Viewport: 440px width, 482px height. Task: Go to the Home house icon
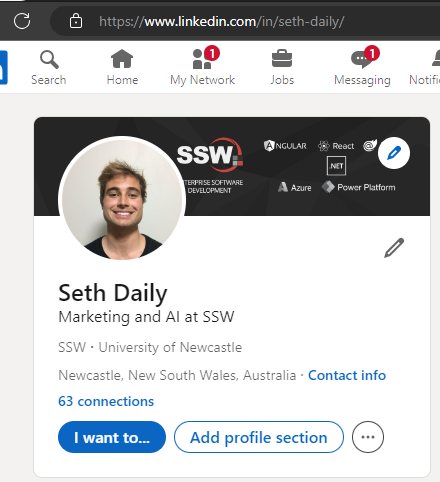click(x=122, y=59)
